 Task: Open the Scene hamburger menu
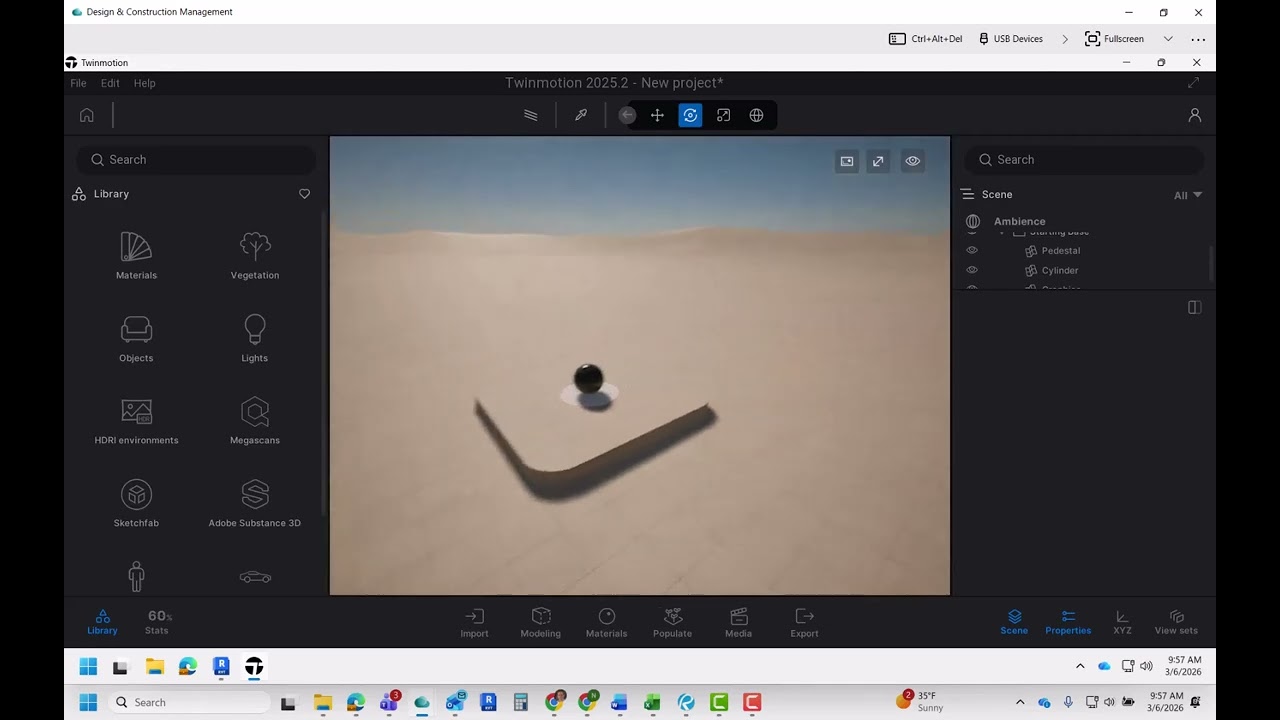click(967, 194)
